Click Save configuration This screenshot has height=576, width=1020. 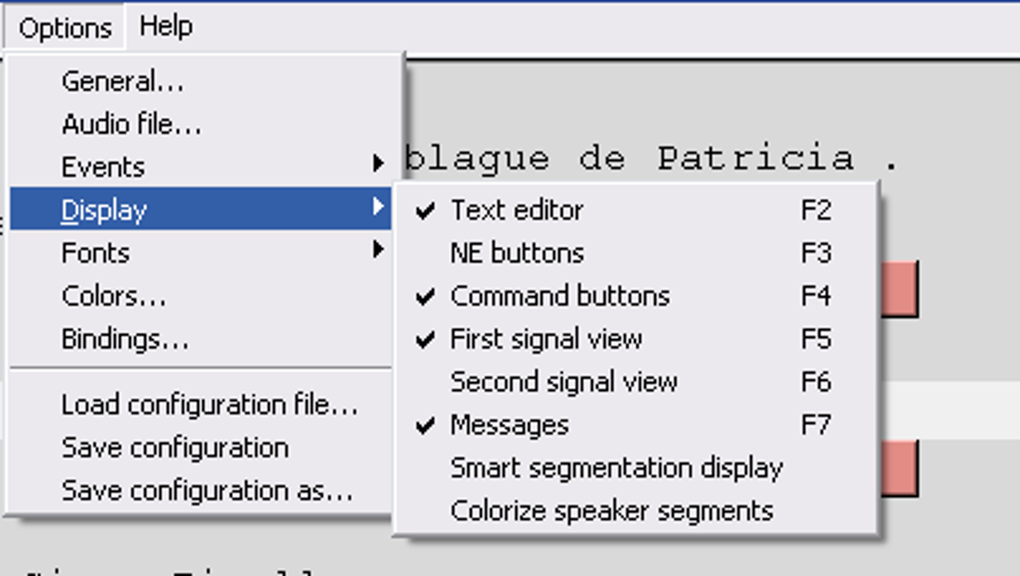175,448
